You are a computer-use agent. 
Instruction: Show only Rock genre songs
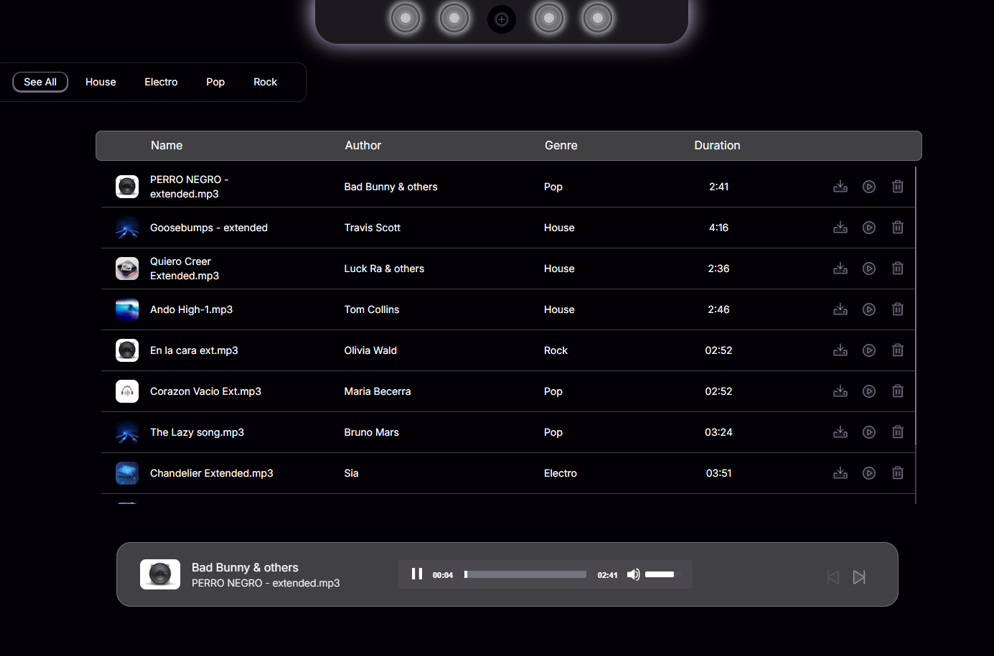[x=265, y=82]
